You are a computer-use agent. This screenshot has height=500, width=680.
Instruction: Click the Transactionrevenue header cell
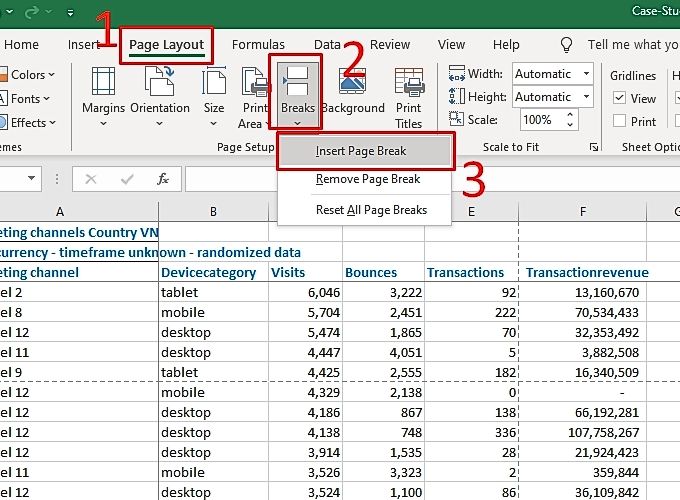[583, 272]
